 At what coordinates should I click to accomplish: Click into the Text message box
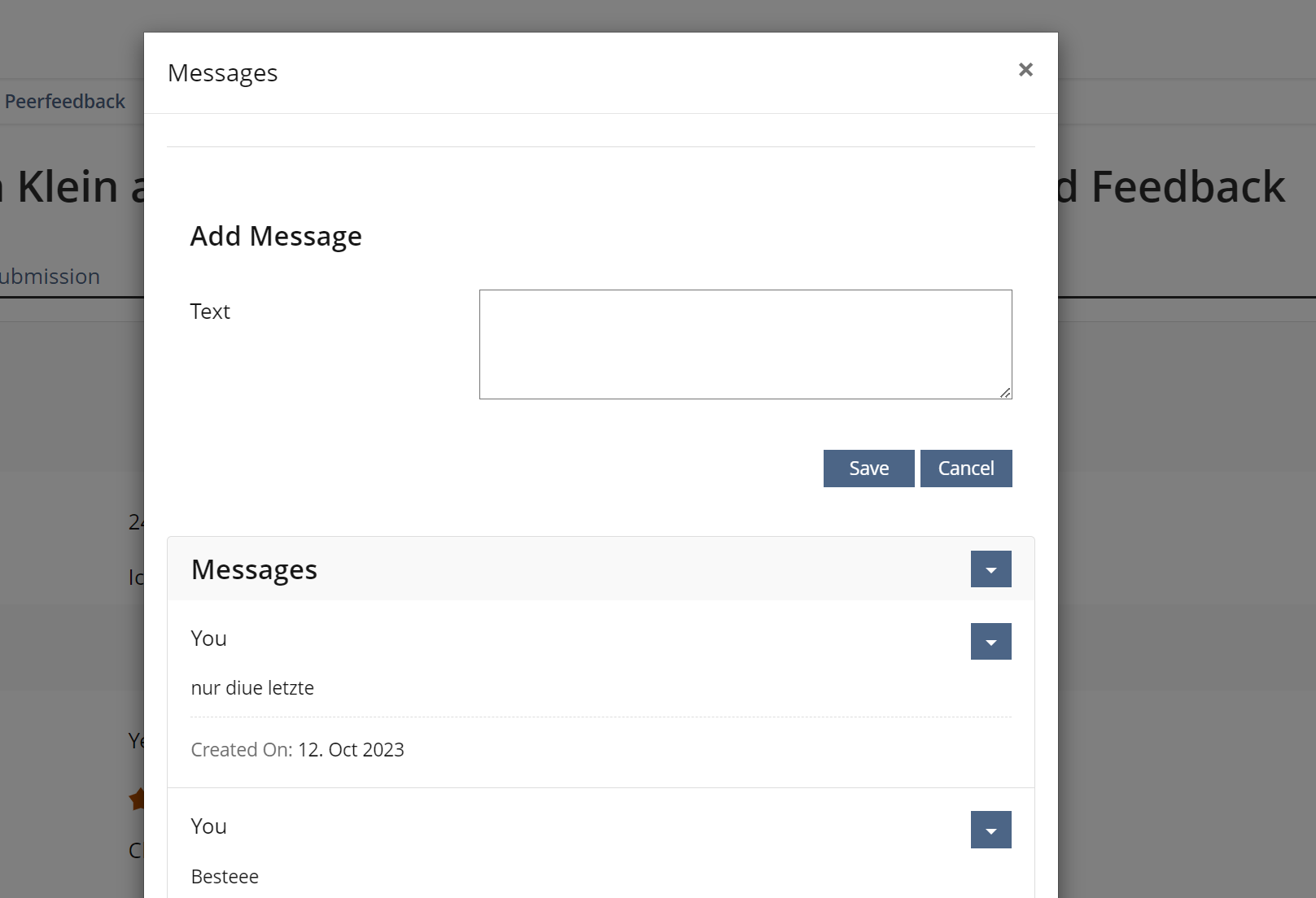point(745,344)
